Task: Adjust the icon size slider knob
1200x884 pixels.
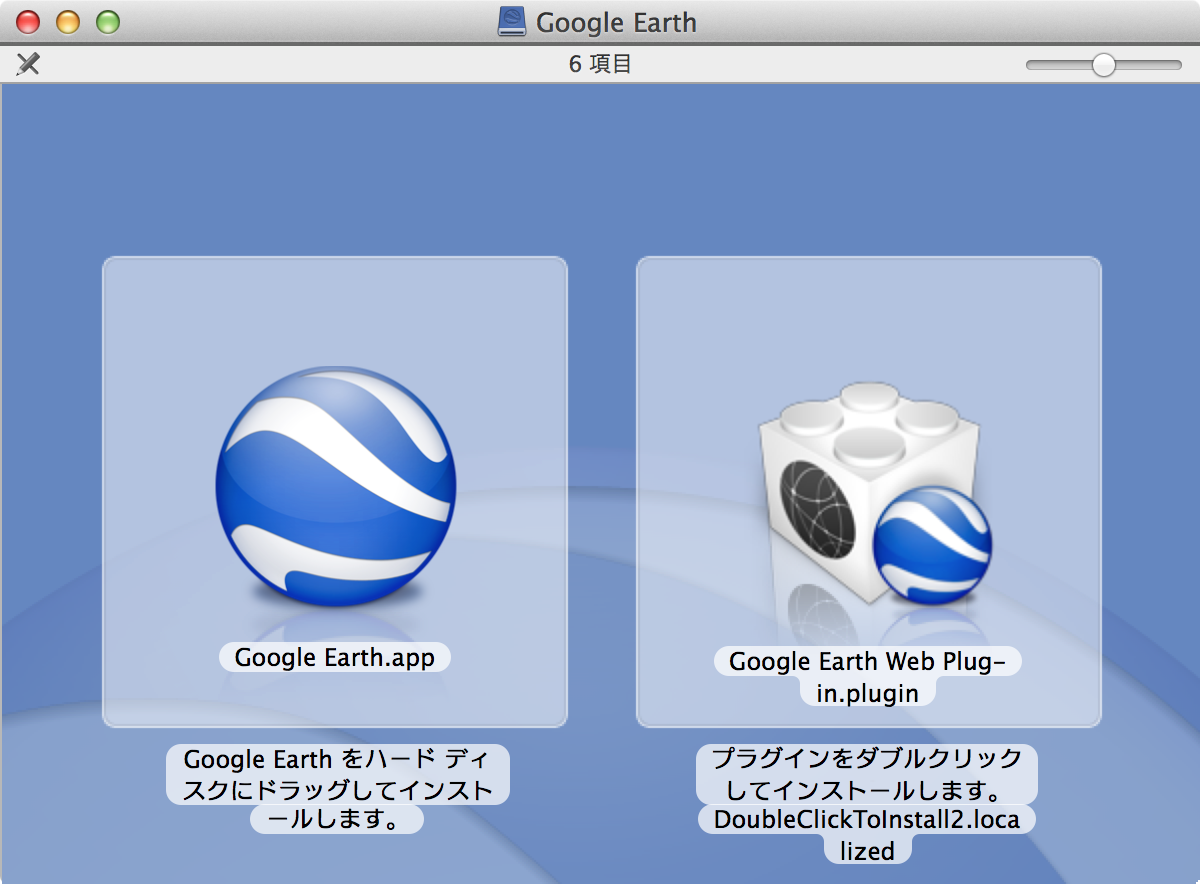Action: coord(1103,65)
